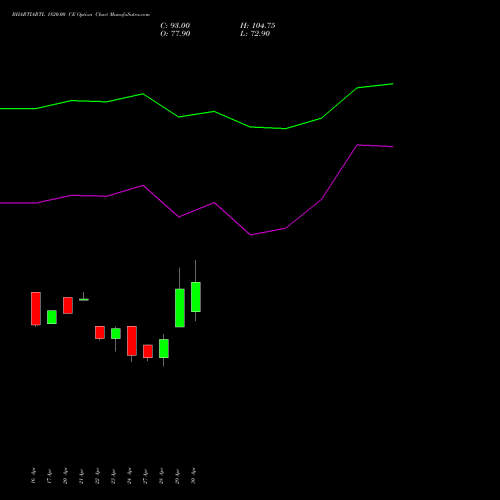The width and height of the screenshot is (500, 500).
Task: Select the 27 Apr red candlestick
Action: (148, 351)
